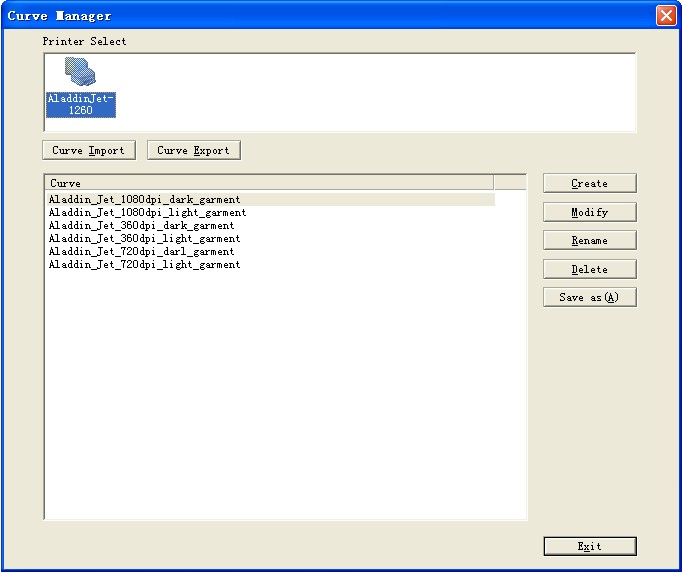Exit the Curve Manager

(590, 546)
